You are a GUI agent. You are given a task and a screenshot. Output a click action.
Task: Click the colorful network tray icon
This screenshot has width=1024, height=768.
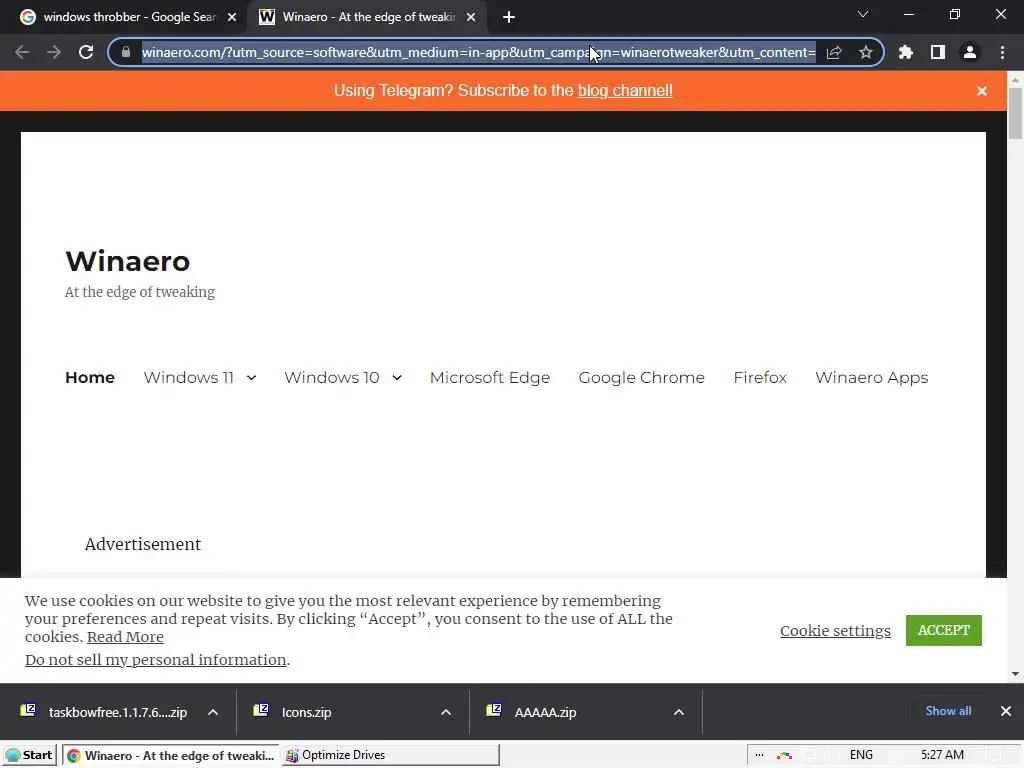click(784, 756)
